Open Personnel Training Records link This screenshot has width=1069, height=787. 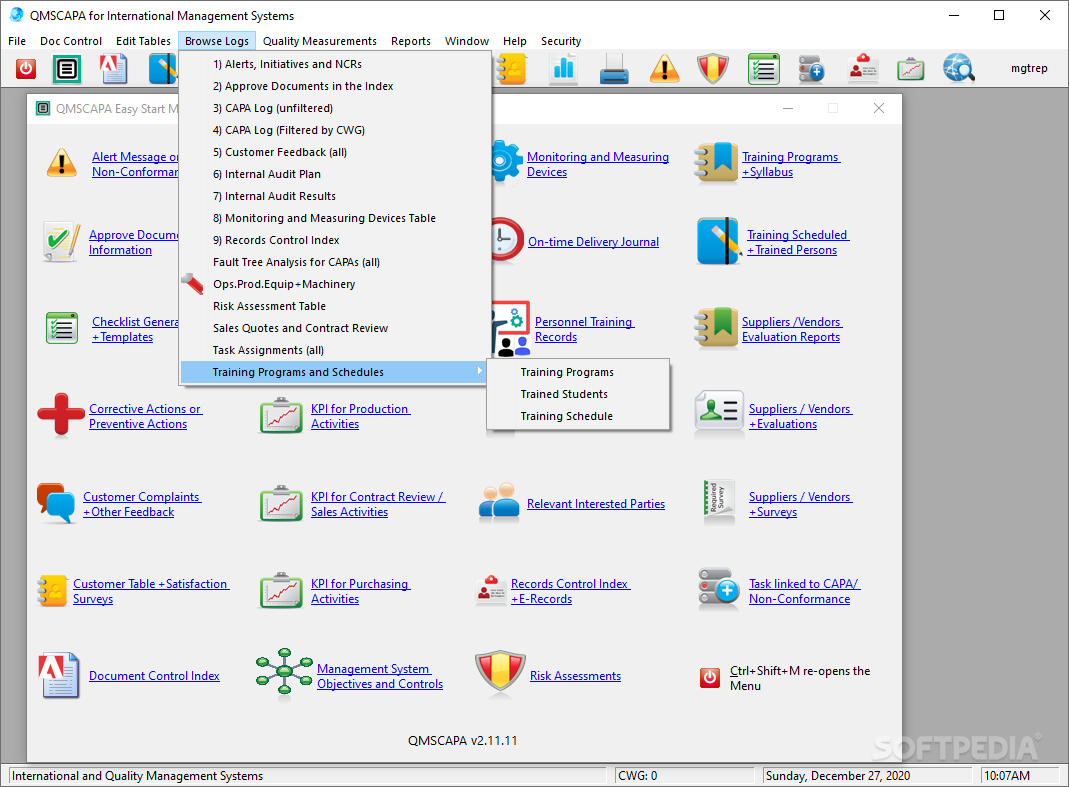584,329
